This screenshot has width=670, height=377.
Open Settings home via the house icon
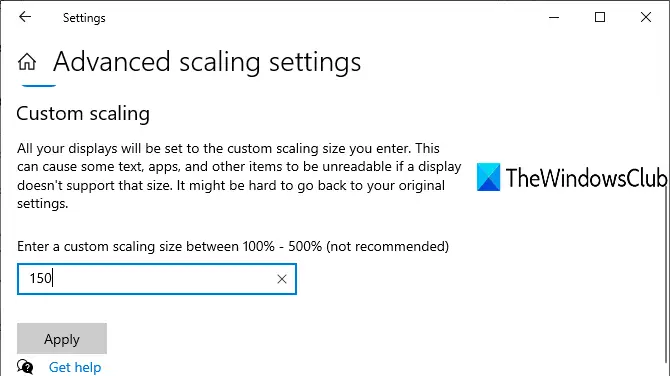(x=27, y=62)
